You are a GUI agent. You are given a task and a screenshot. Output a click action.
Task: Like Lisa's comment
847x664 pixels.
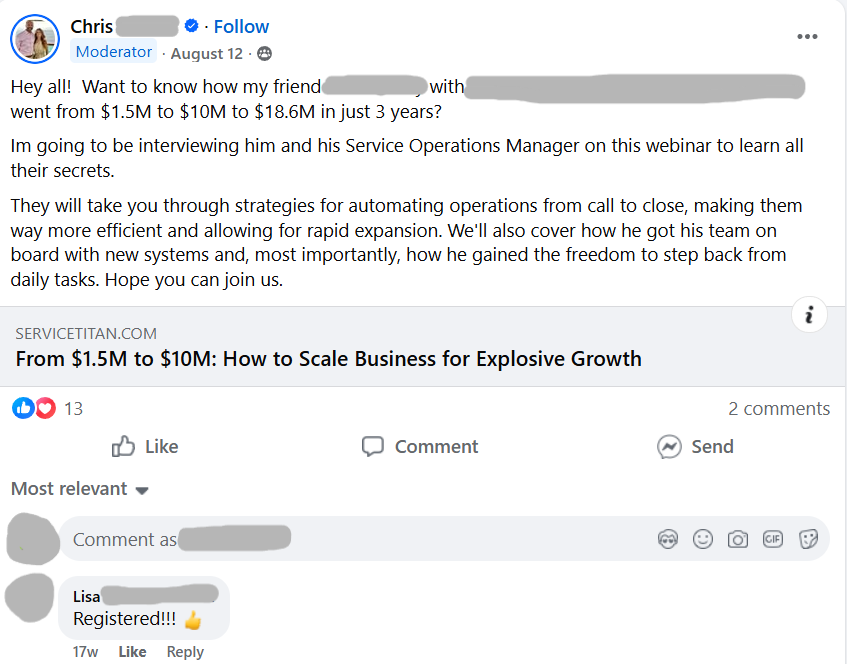click(132, 652)
